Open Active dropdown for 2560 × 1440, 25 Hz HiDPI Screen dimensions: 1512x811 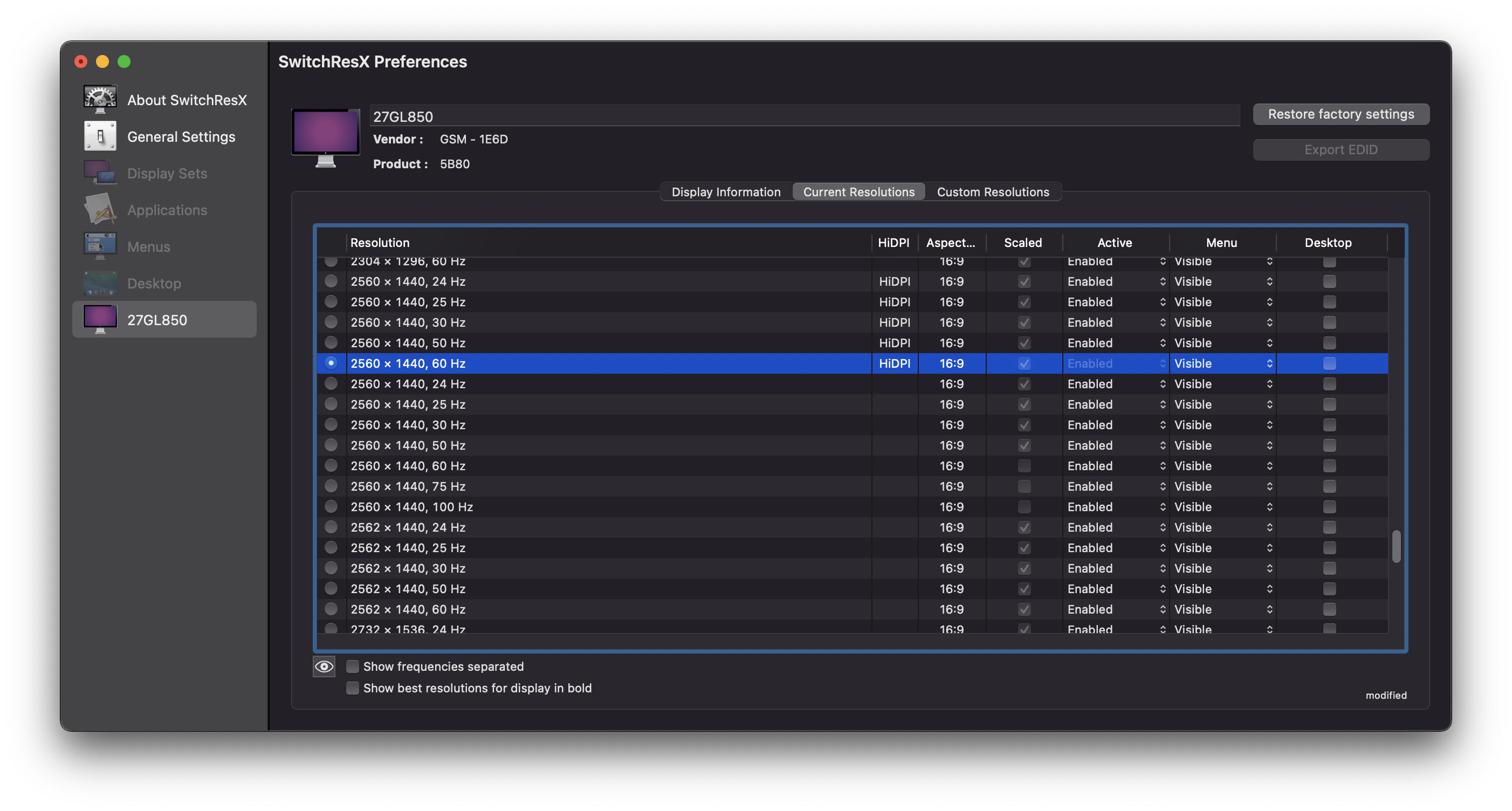tap(1116, 301)
